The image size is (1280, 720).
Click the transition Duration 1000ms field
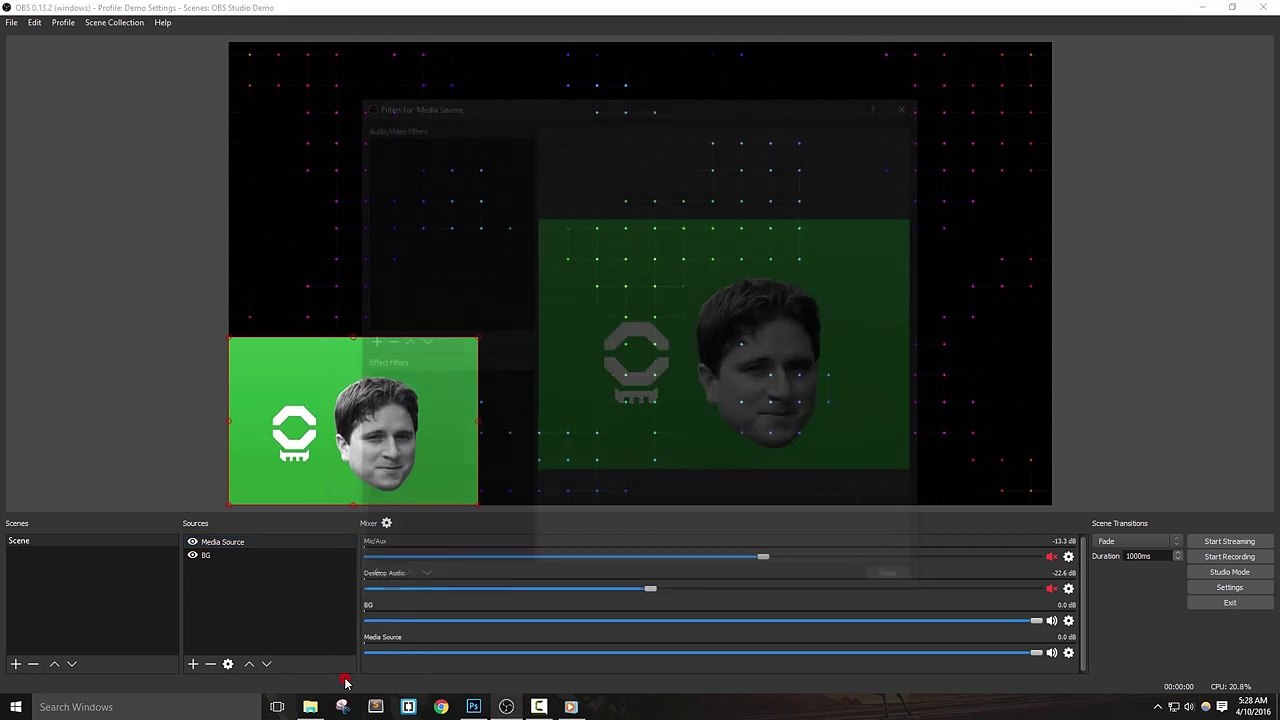(x=1147, y=556)
